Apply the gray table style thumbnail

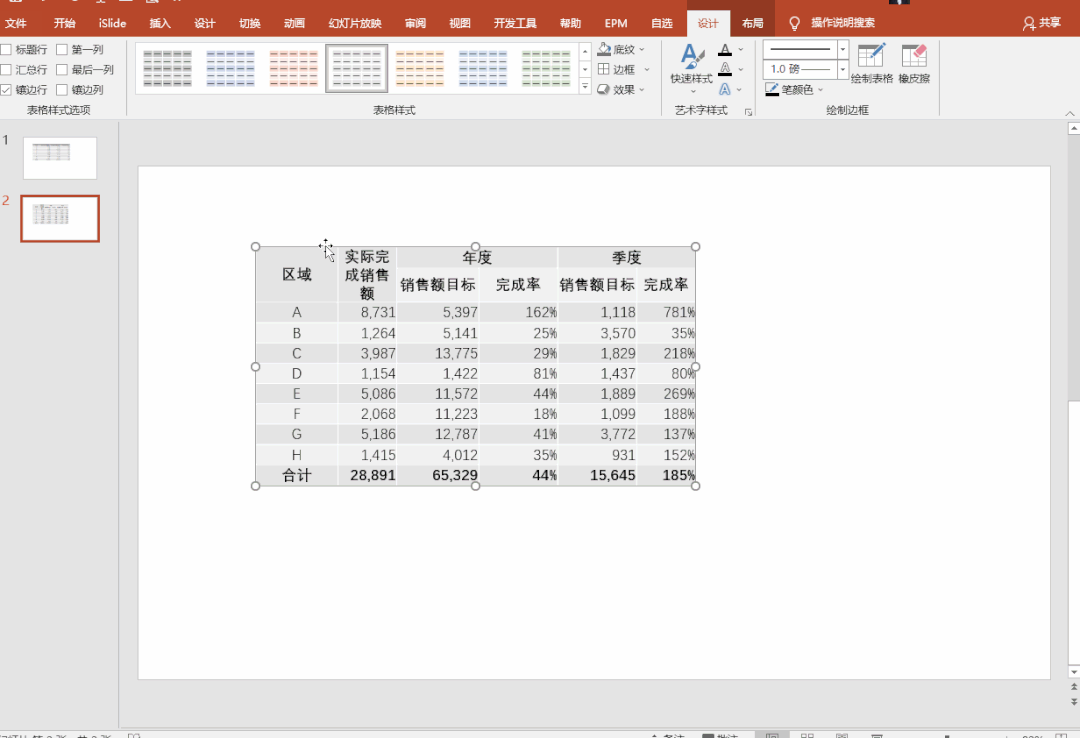click(167, 68)
